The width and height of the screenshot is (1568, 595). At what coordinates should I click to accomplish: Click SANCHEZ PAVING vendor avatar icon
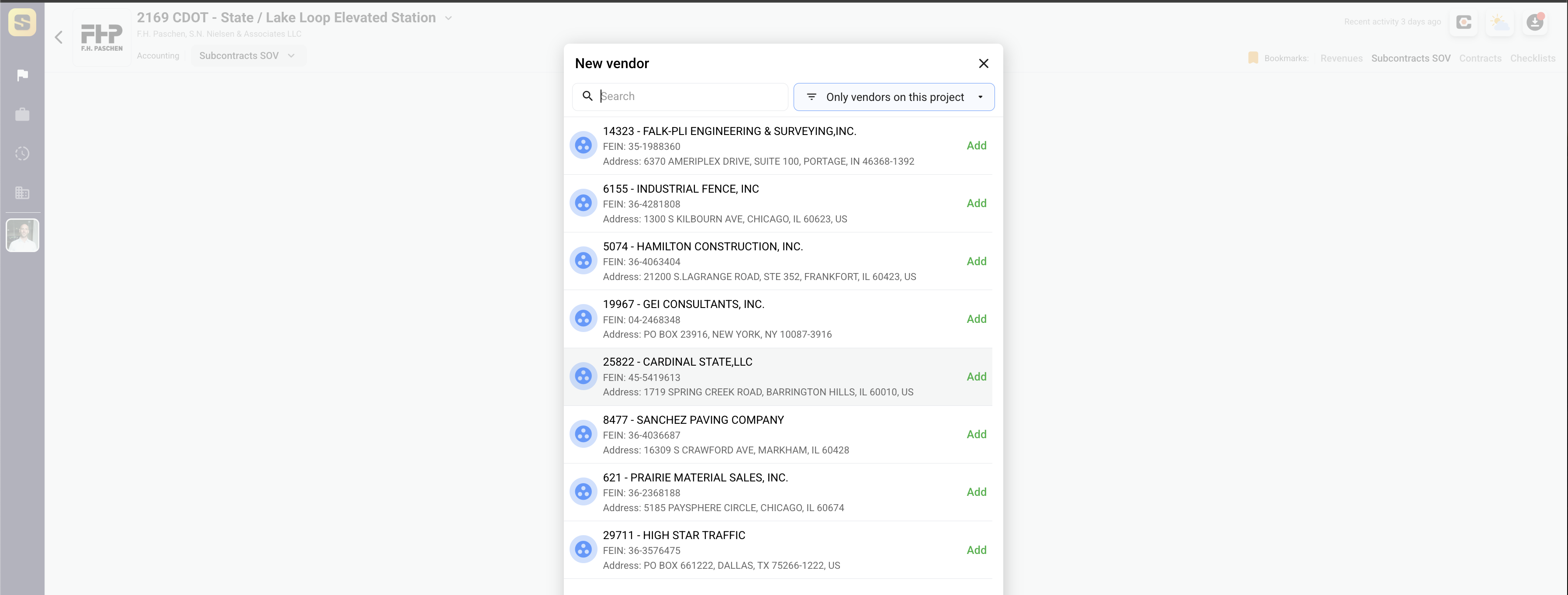tap(583, 434)
